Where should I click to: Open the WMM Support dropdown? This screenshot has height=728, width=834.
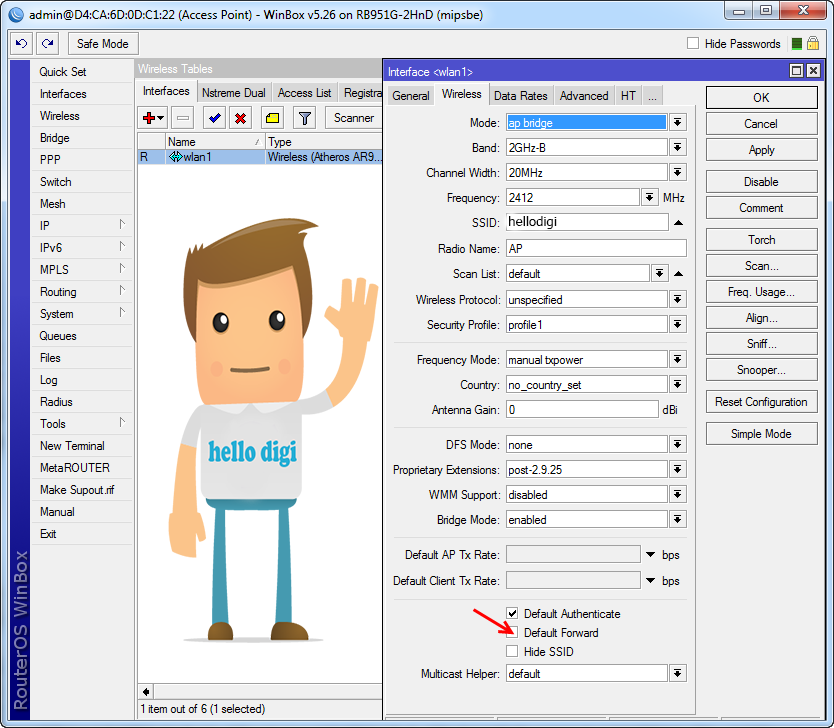pyautogui.click(x=677, y=495)
